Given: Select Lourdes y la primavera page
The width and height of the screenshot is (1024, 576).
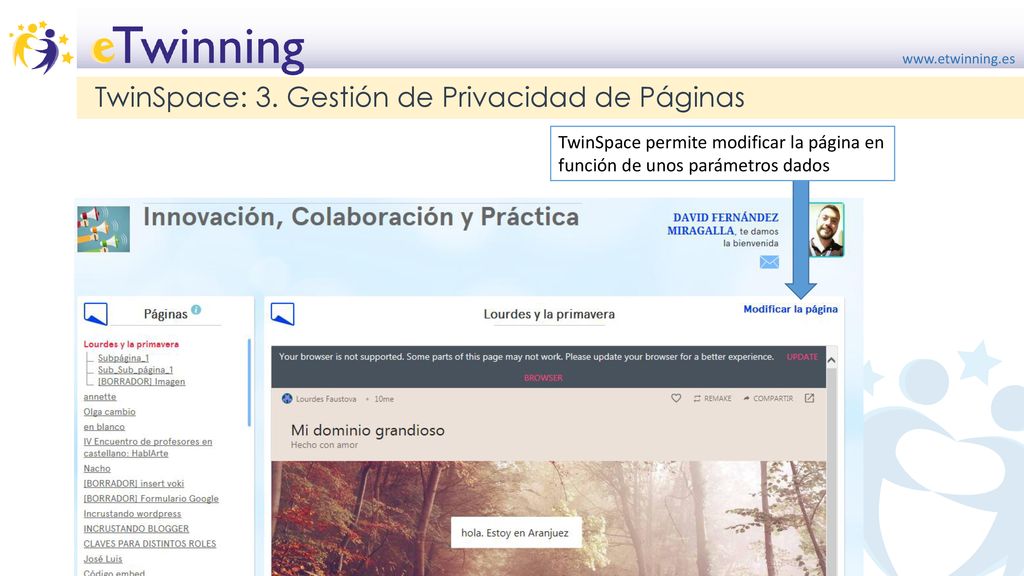Looking at the screenshot, I should tap(131, 344).
